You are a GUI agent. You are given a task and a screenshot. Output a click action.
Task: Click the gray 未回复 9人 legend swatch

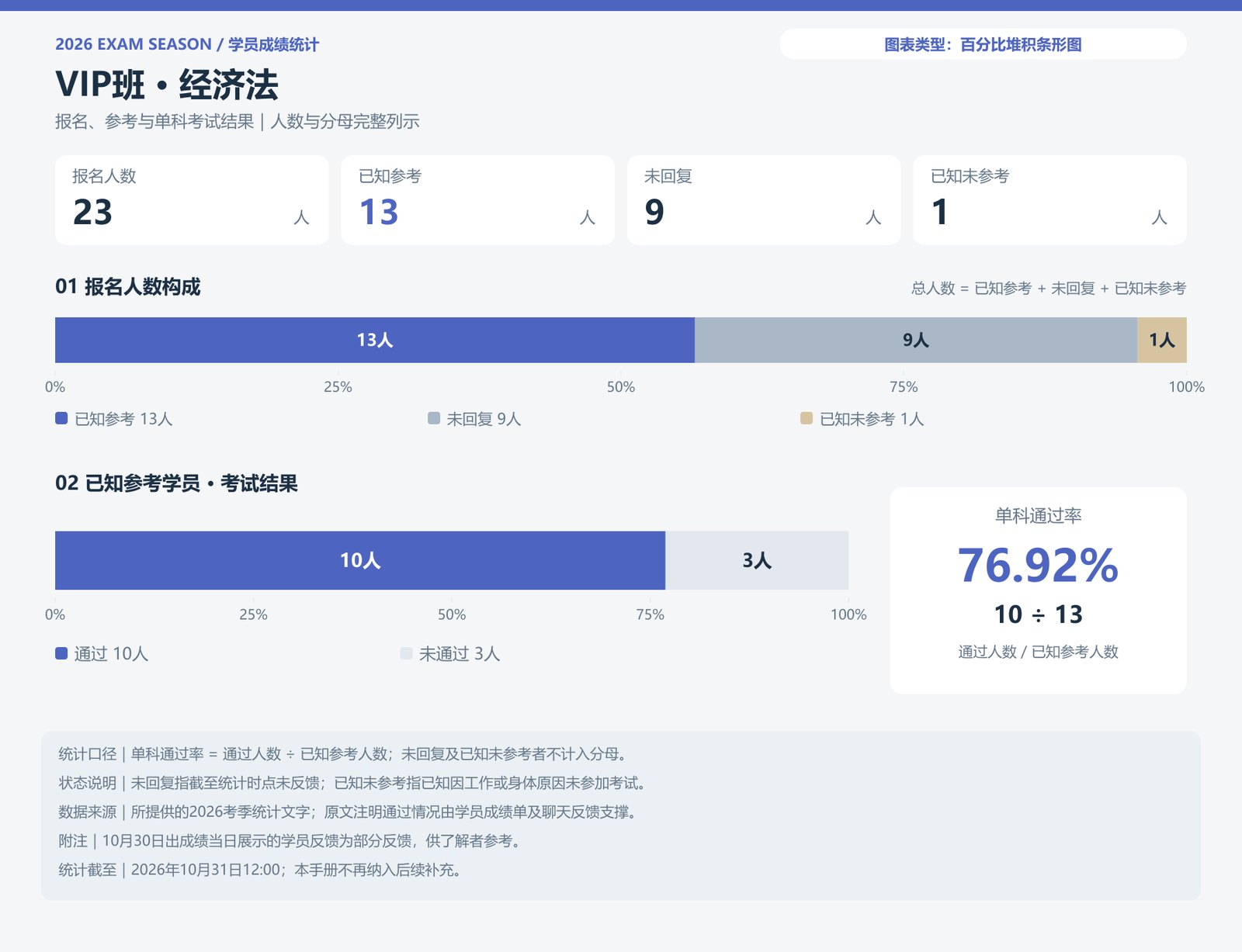434,418
